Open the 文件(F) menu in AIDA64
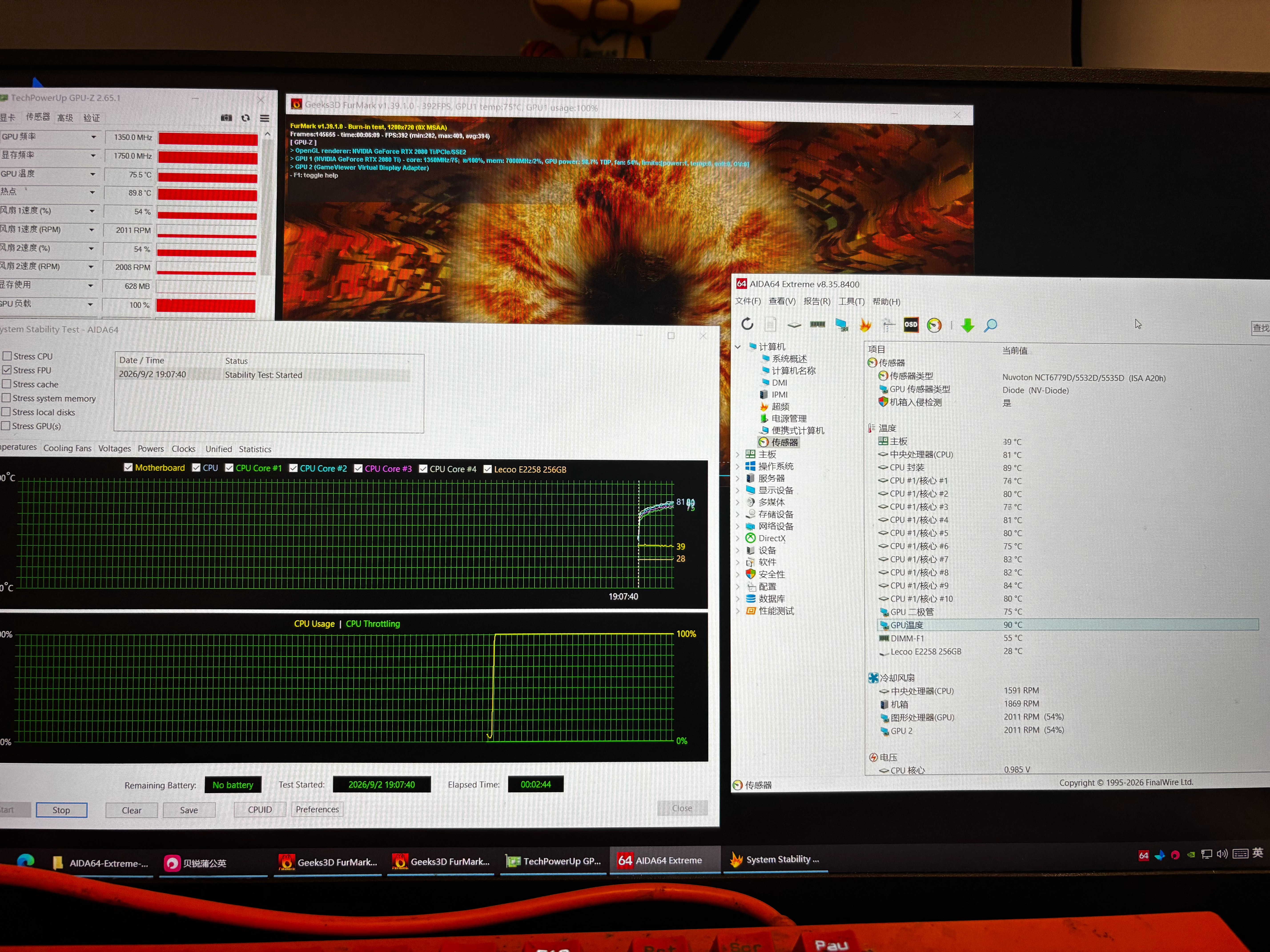This screenshot has width=1270, height=952. pyautogui.click(x=748, y=301)
